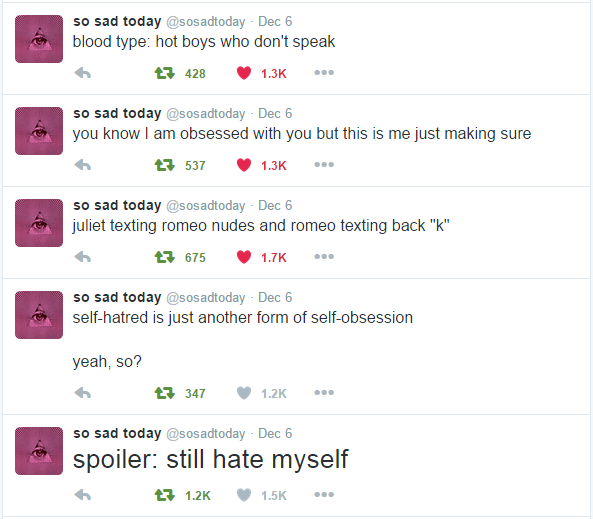Open more menu on "juliet texting romeo" tweet
593x519 pixels.
324,256
